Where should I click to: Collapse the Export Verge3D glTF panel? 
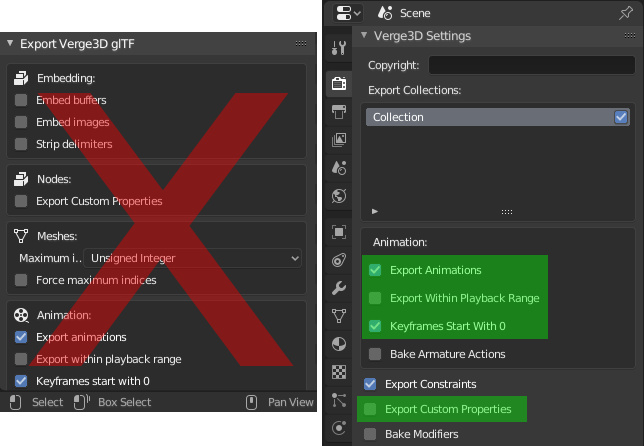click(10, 43)
